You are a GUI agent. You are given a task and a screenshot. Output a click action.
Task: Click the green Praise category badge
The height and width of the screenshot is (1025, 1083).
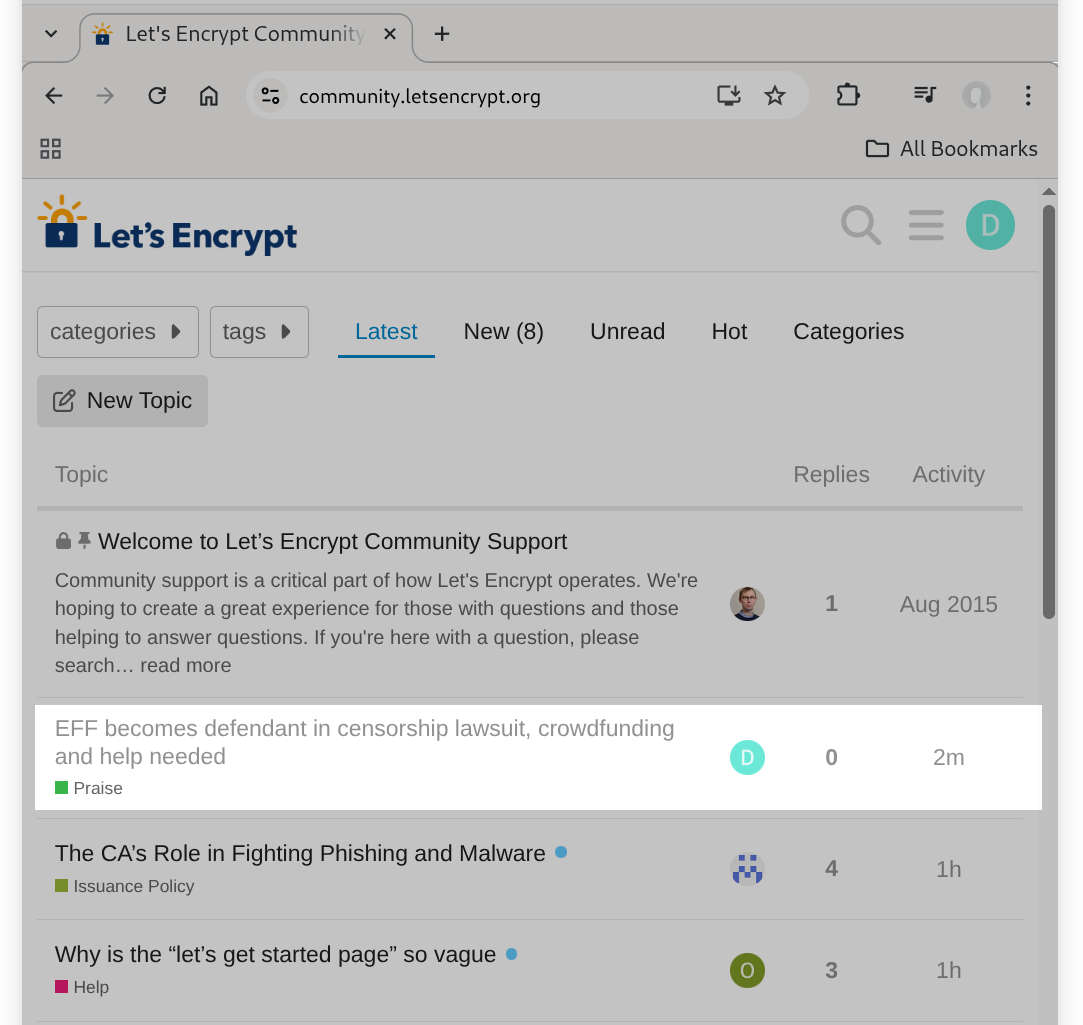tap(89, 788)
